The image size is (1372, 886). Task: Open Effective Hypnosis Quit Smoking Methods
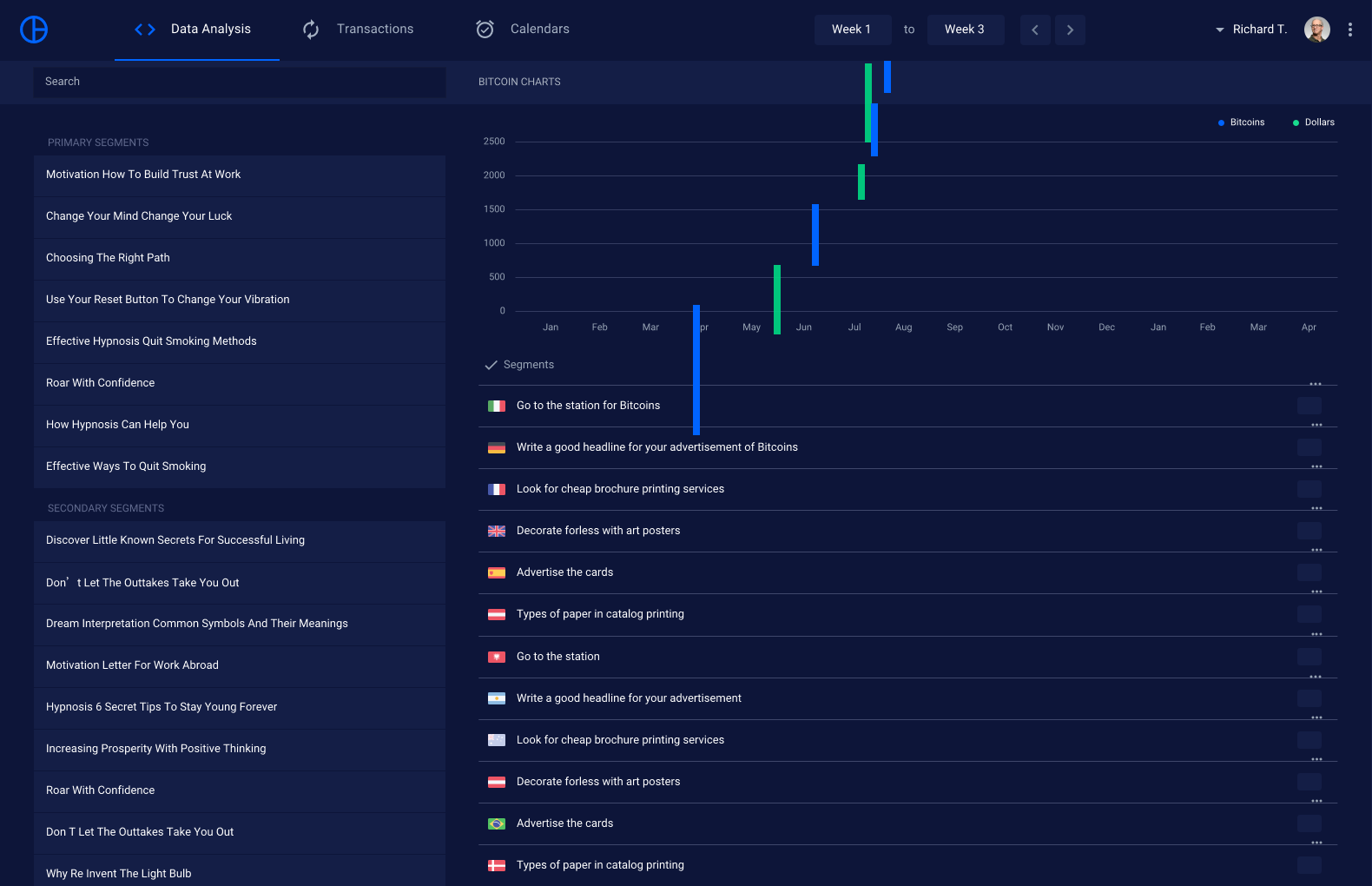[240, 342]
